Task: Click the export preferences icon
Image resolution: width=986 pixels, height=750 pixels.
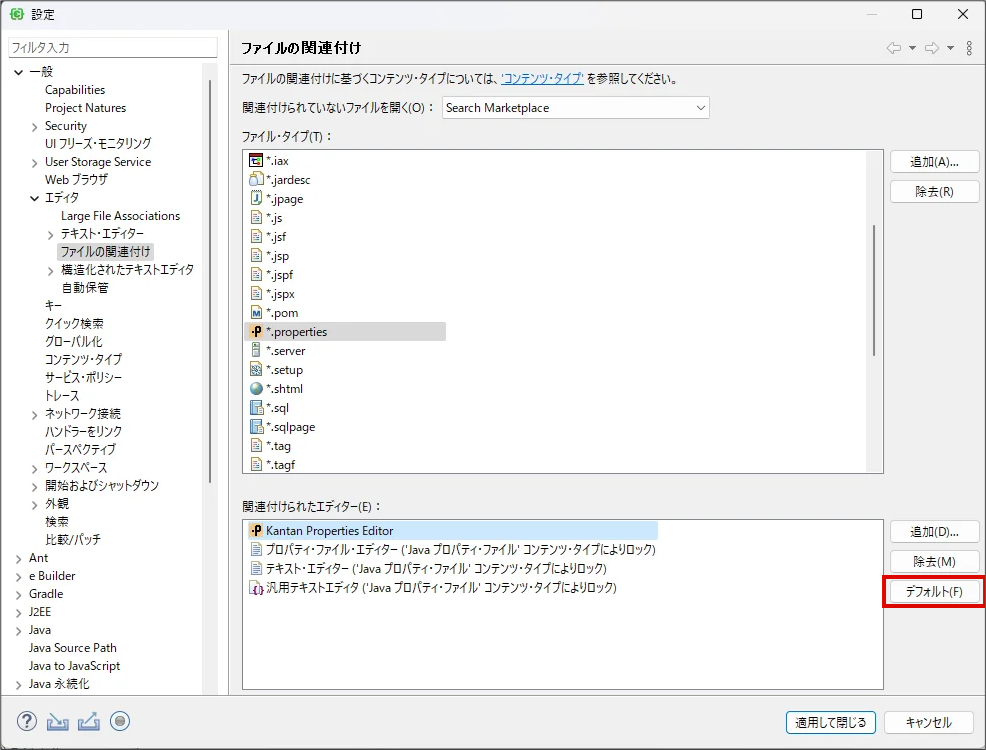Action: coord(89,721)
